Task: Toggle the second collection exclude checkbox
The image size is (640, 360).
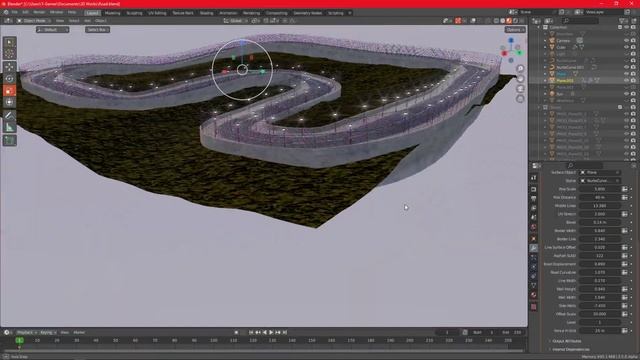Action: point(620,107)
